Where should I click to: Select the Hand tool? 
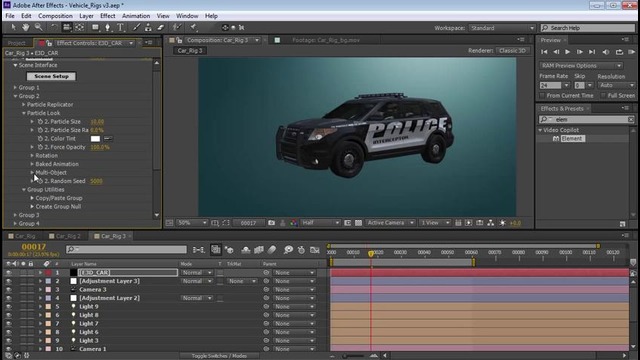(26, 27)
